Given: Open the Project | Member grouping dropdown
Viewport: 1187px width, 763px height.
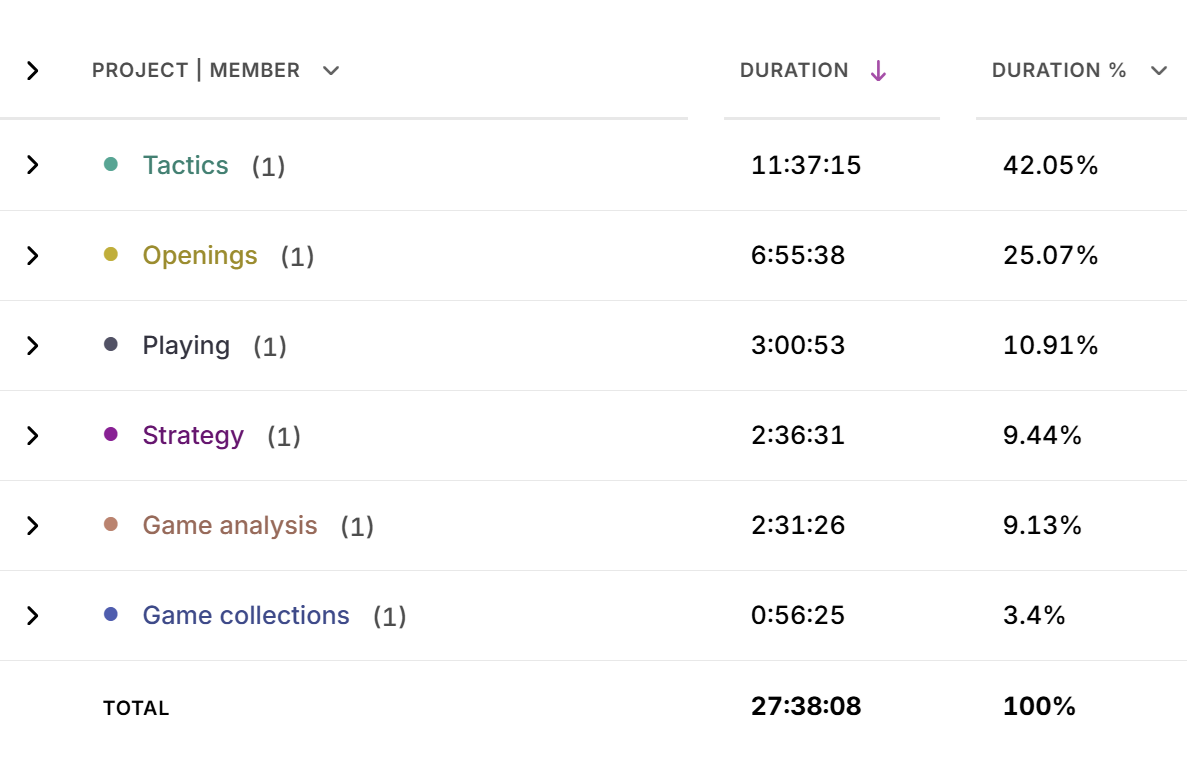Looking at the screenshot, I should click(x=331, y=70).
